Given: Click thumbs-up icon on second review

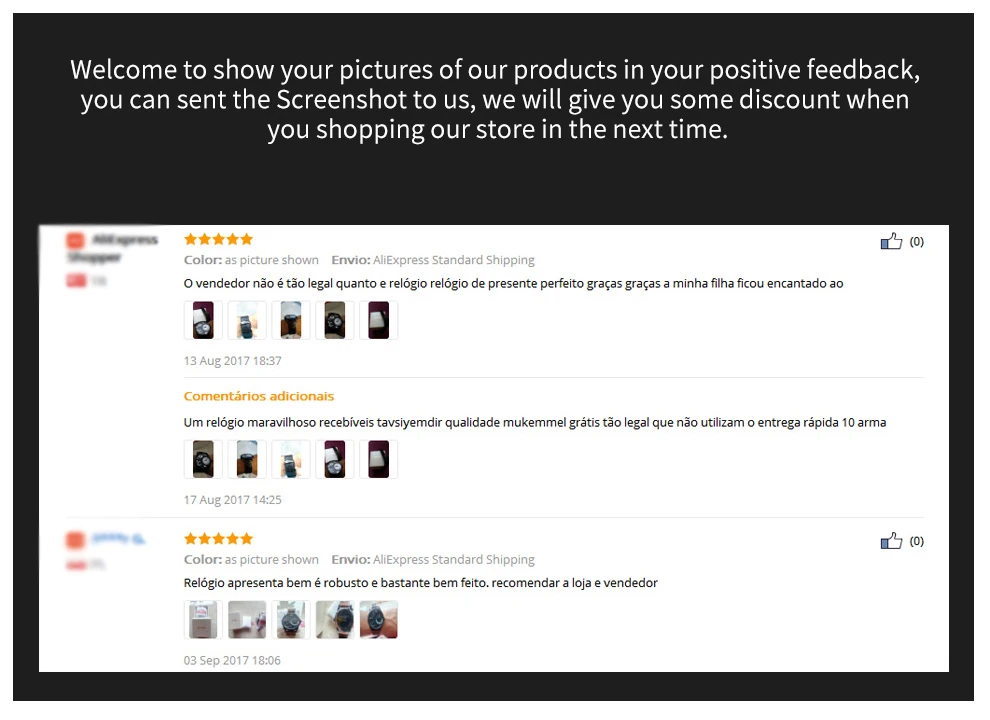Looking at the screenshot, I should coord(891,540).
